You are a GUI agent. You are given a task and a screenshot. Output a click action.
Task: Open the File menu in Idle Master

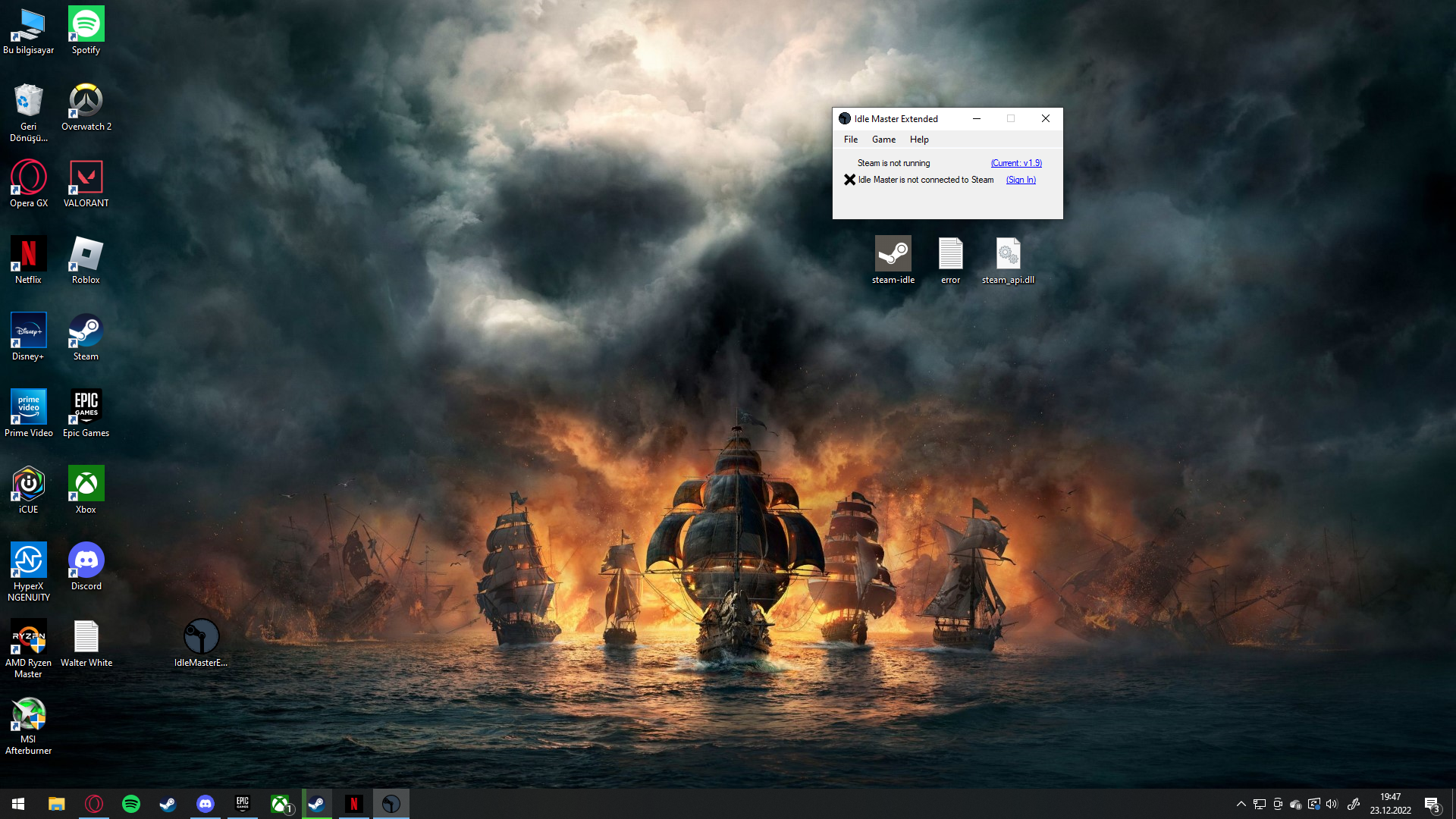pyautogui.click(x=851, y=140)
